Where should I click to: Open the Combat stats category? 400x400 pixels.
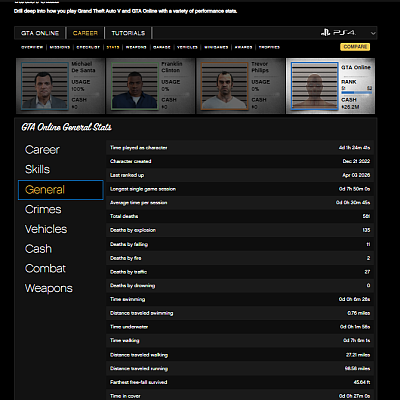point(45,268)
